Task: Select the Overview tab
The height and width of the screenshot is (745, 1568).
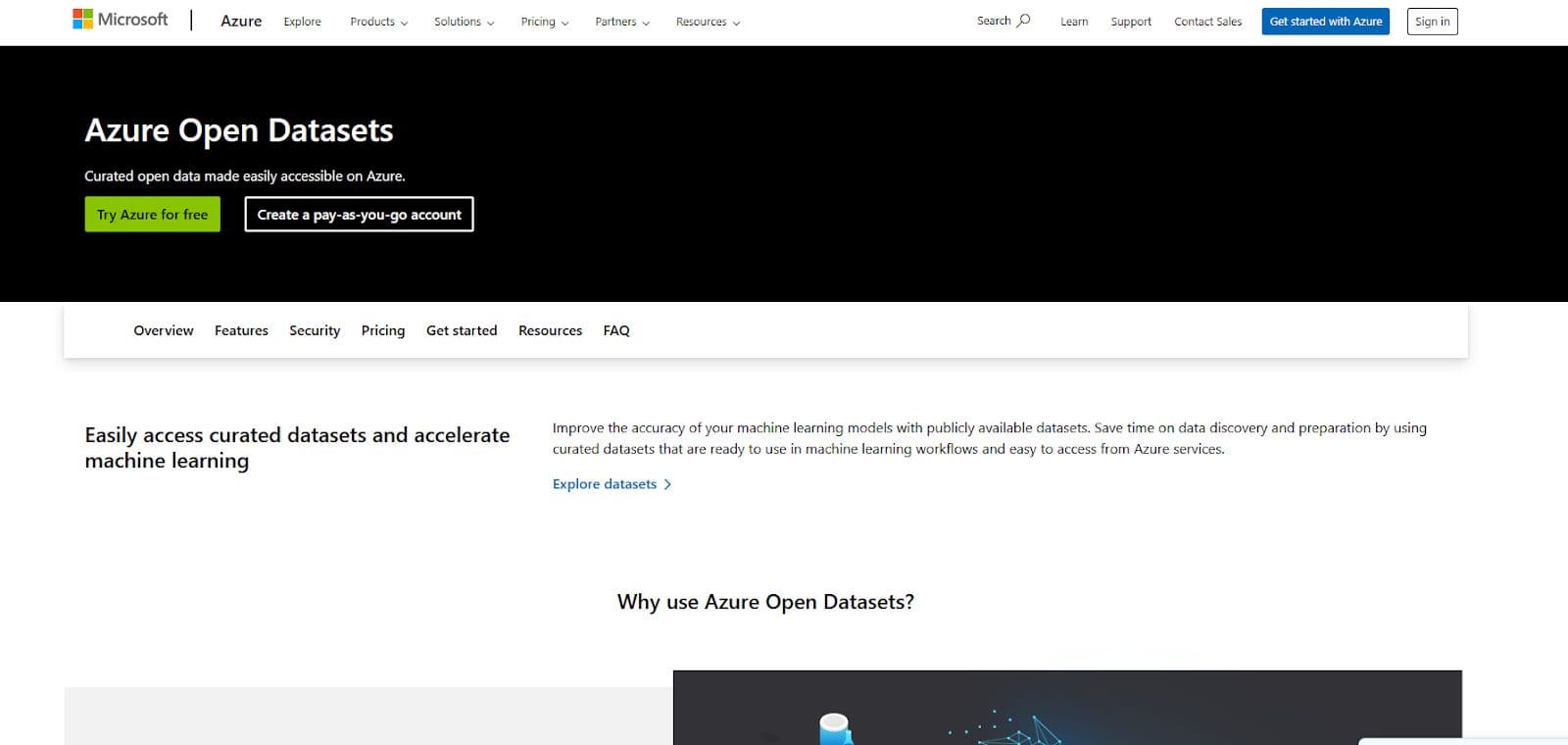Action: pyautogui.click(x=164, y=330)
